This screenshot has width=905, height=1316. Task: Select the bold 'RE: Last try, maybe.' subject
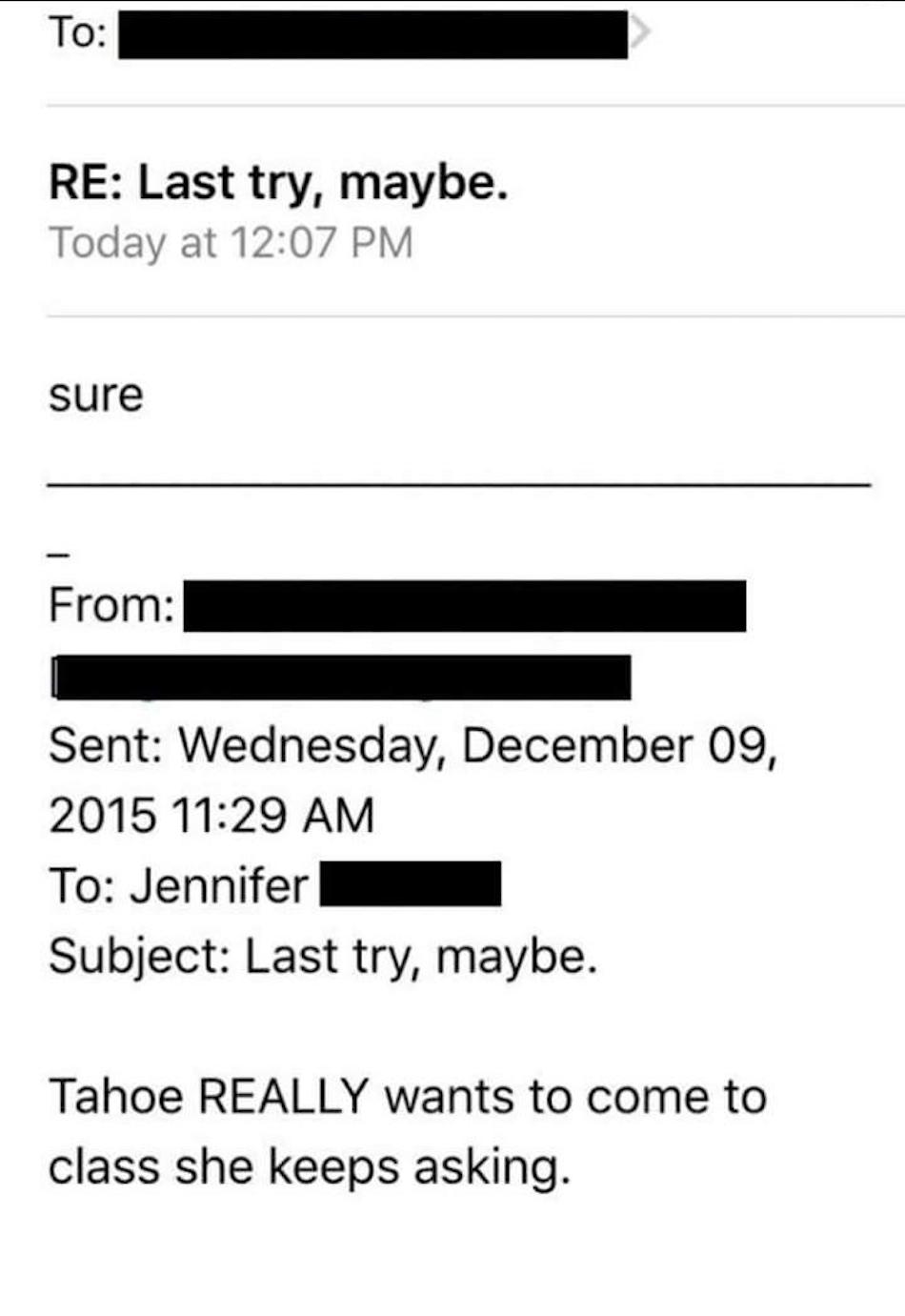(x=278, y=182)
